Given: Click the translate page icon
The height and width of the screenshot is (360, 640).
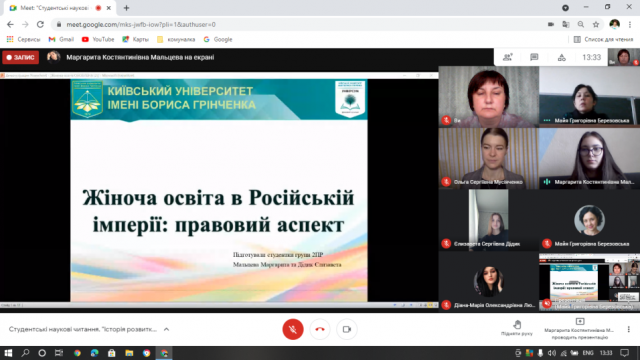Looking at the screenshot, I should [566, 24].
